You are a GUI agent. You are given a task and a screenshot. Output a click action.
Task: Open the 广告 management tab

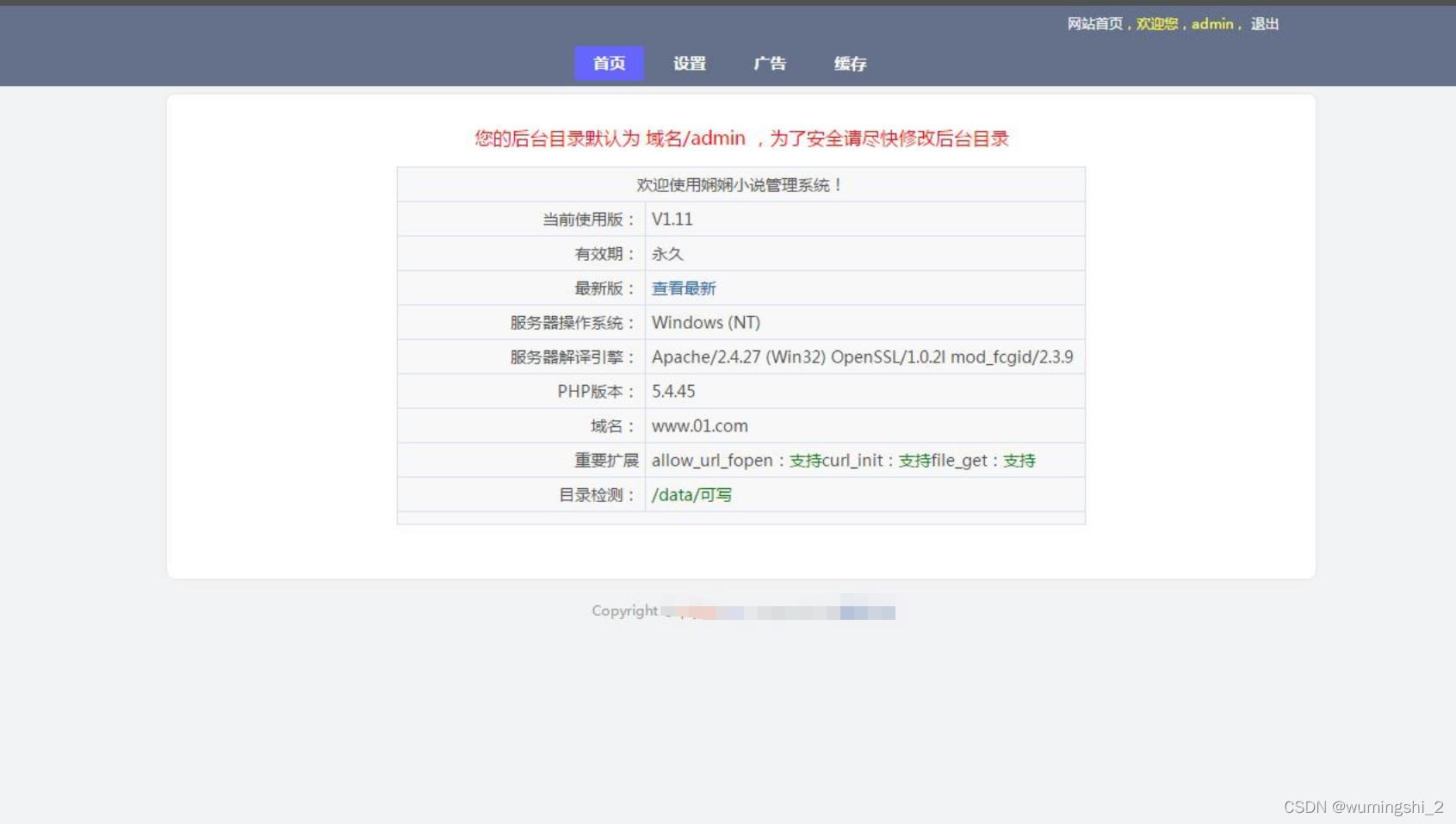point(770,63)
